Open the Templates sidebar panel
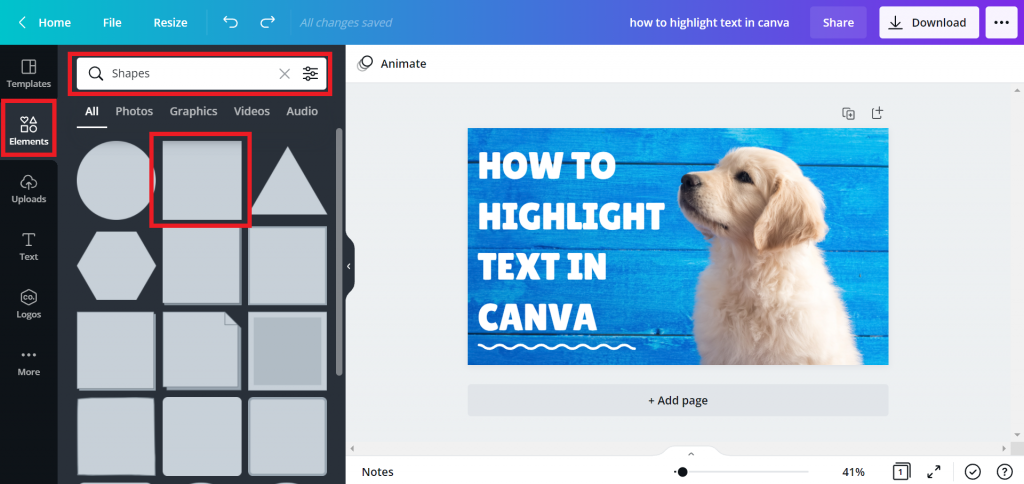 click(x=29, y=73)
